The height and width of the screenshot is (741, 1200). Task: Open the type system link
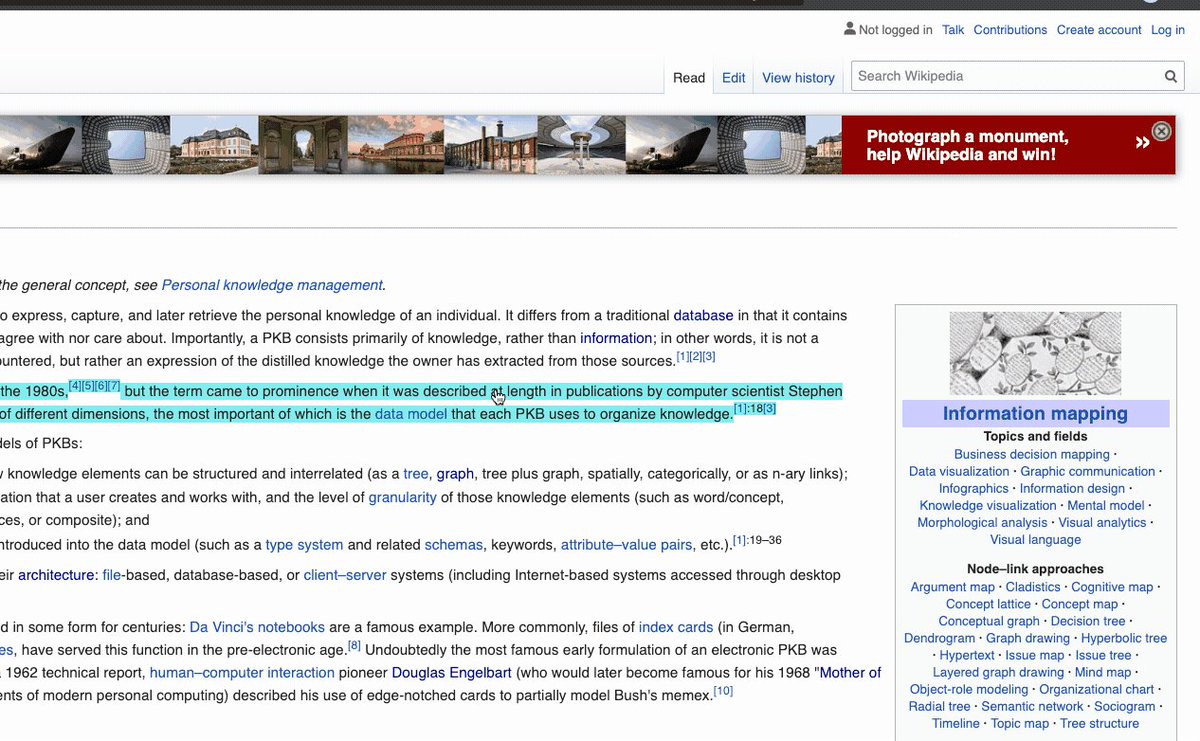pos(304,545)
